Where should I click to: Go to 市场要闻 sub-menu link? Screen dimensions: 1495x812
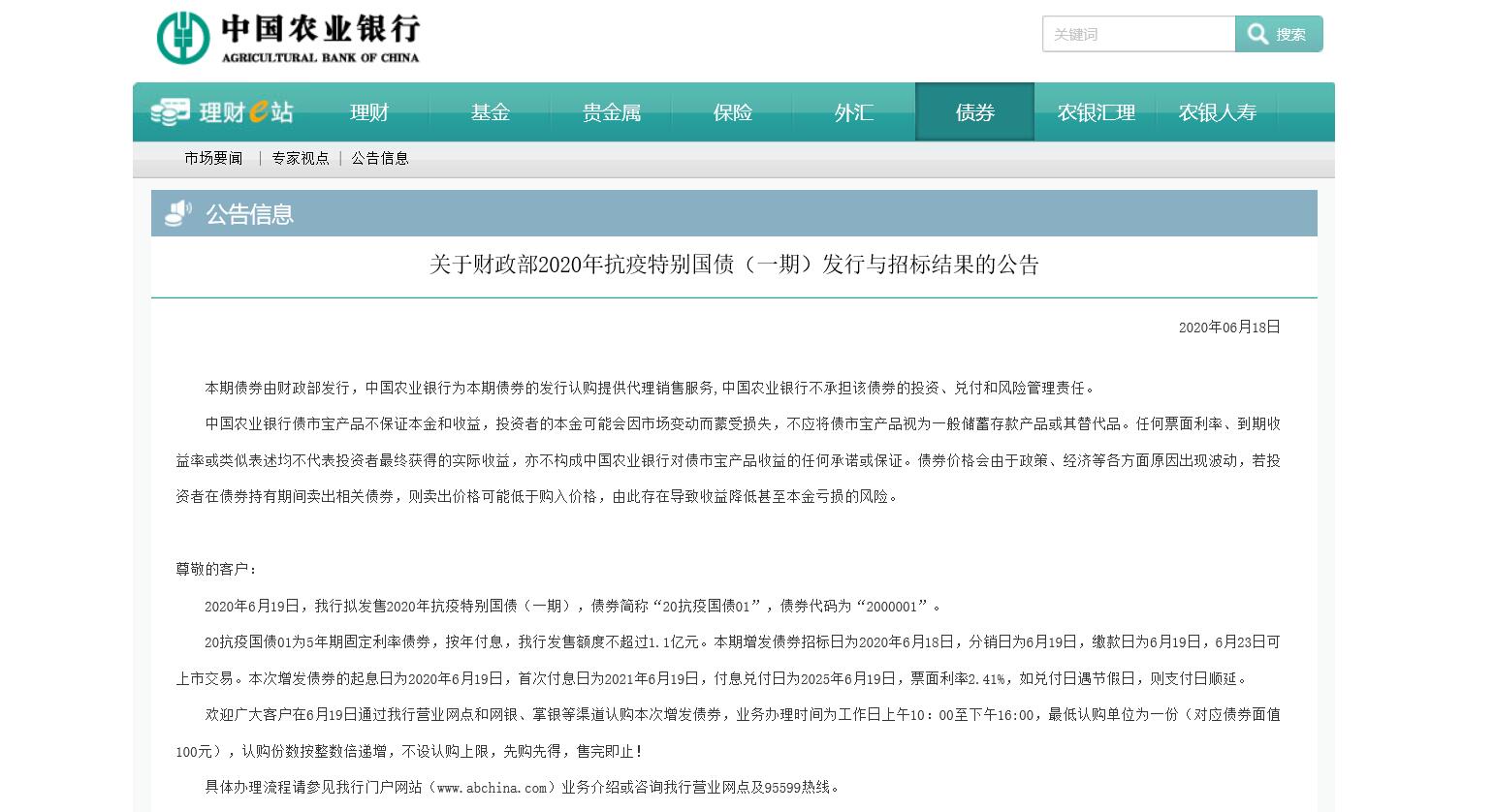point(213,158)
